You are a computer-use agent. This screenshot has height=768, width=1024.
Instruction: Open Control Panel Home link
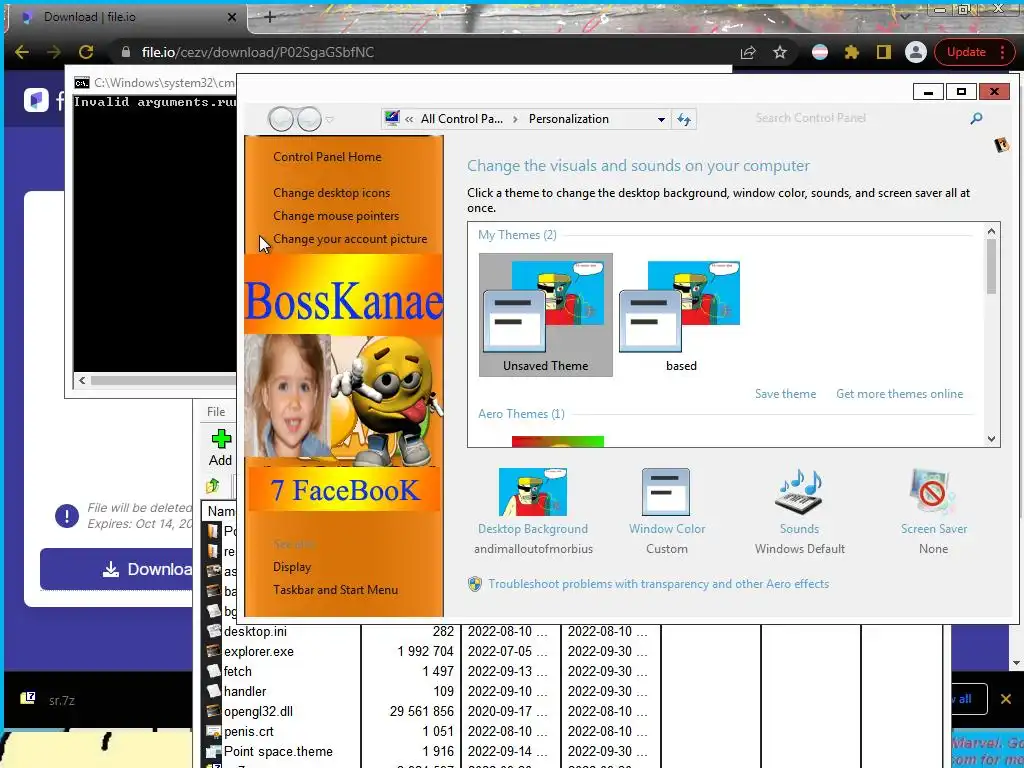pyautogui.click(x=327, y=157)
